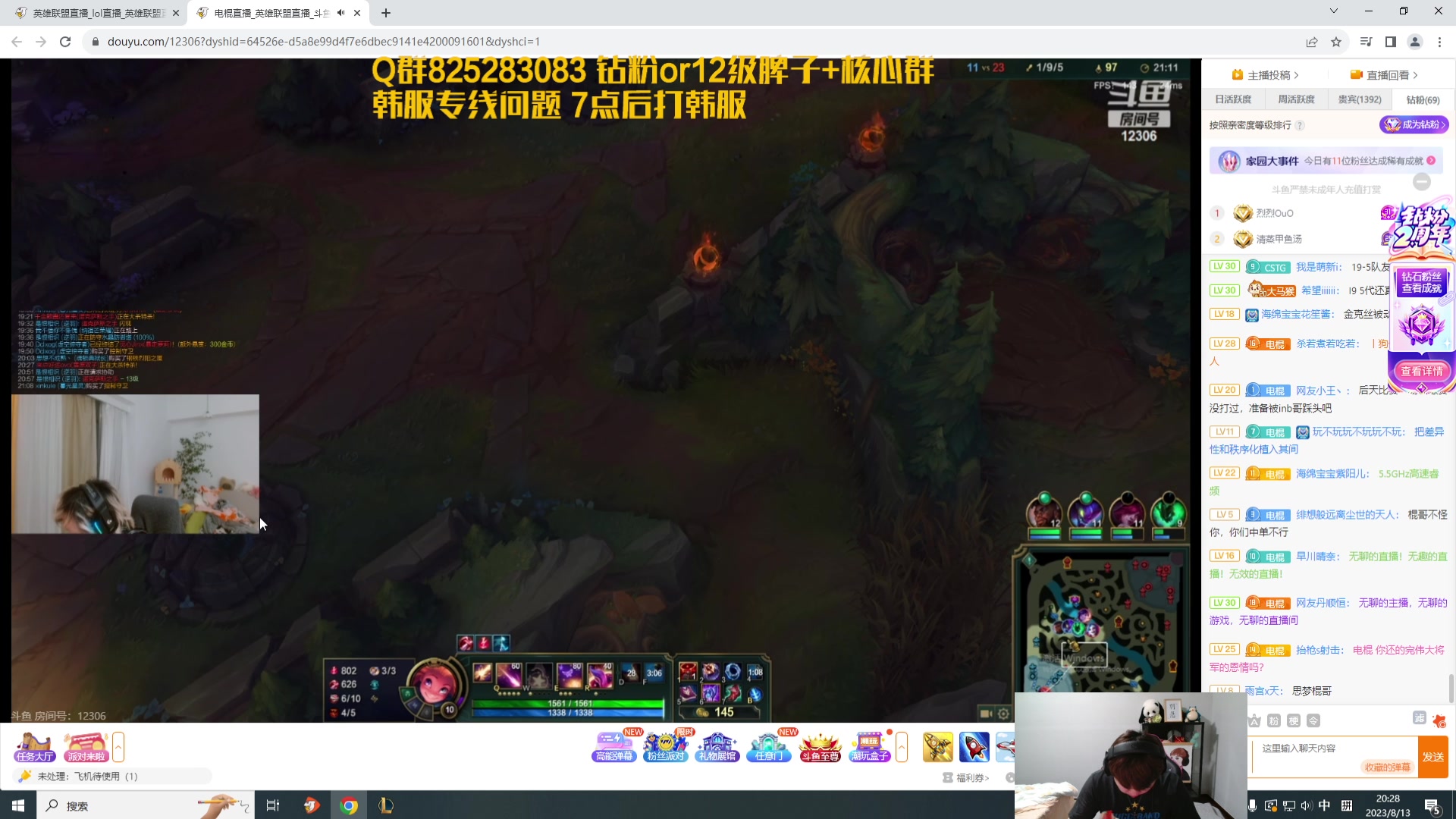Screen dimensions: 1456x819
Task: Click the address bar URL
Action: [324, 42]
